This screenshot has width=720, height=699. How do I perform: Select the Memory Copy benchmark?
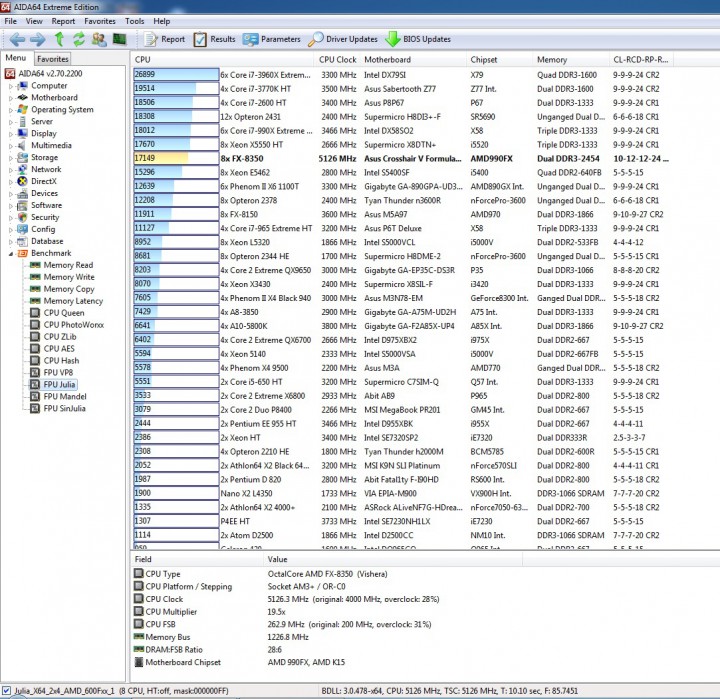pos(69,289)
